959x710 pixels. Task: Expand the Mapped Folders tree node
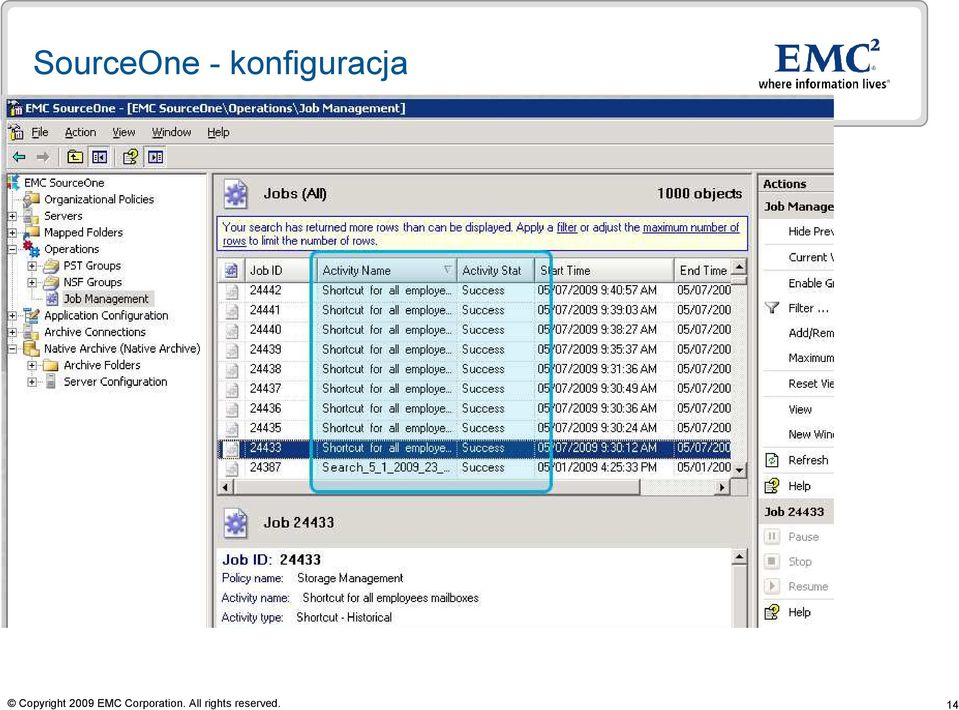(13, 233)
